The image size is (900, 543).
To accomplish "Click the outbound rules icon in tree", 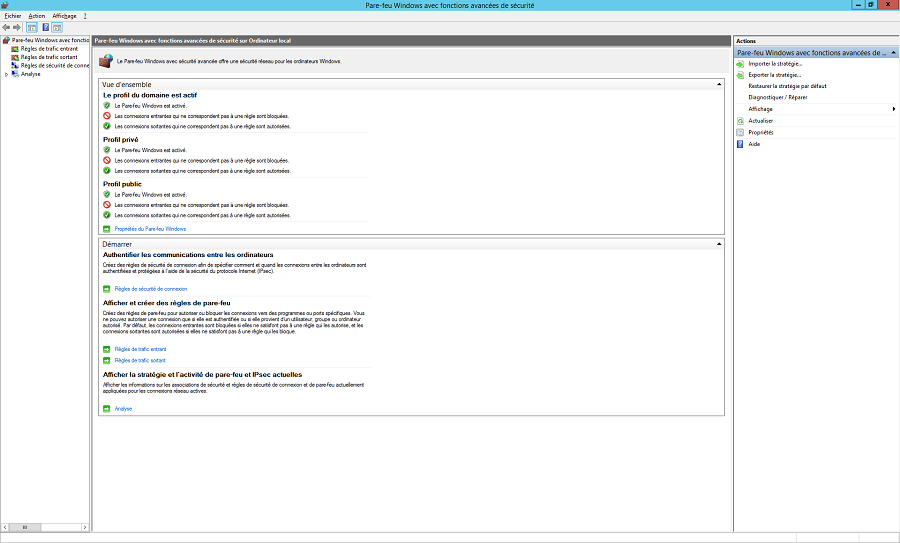I will (15, 57).
